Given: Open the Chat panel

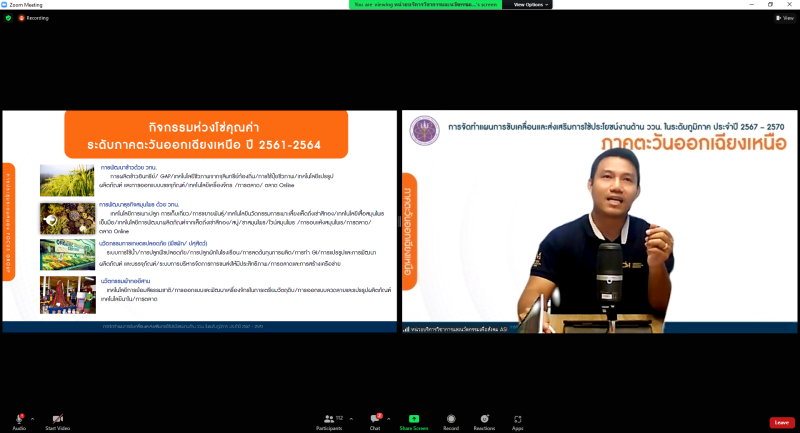Looking at the screenshot, I should pos(375,420).
